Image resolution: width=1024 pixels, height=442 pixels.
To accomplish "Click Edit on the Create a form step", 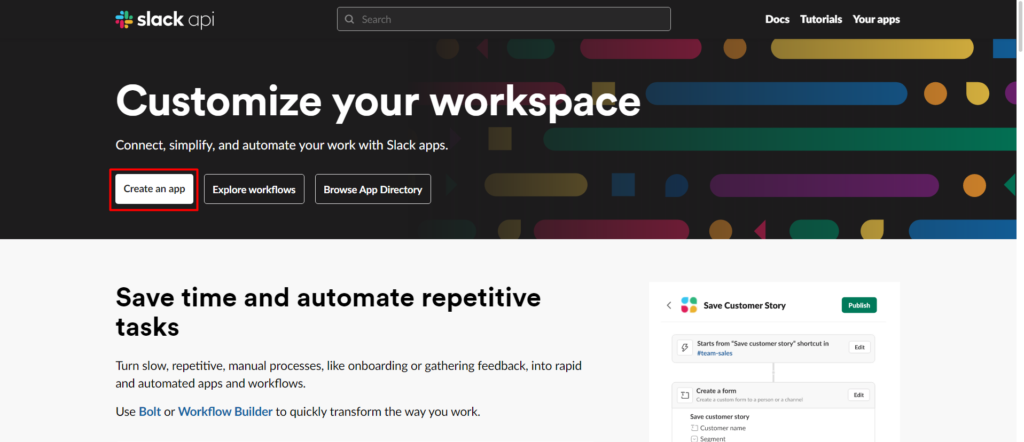I will 859,394.
